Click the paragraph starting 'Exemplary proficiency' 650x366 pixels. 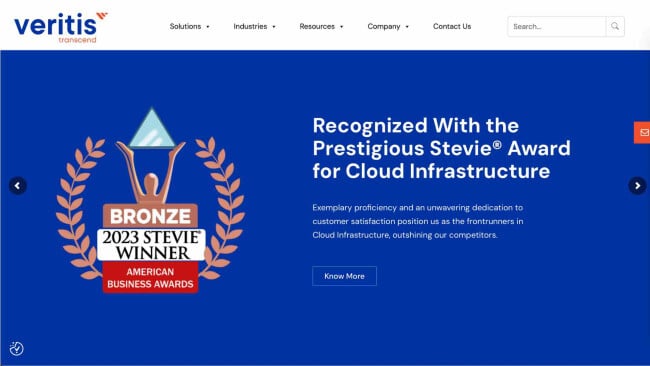point(418,221)
